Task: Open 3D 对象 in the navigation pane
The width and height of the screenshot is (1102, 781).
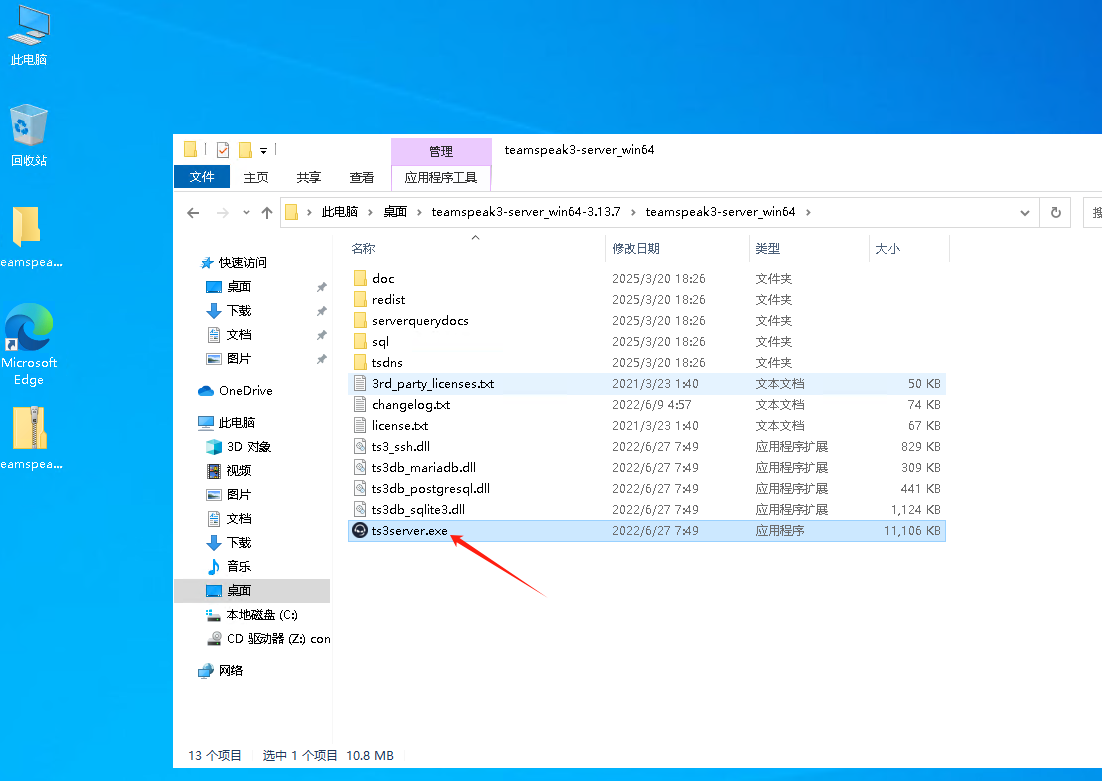Action: coord(249,447)
